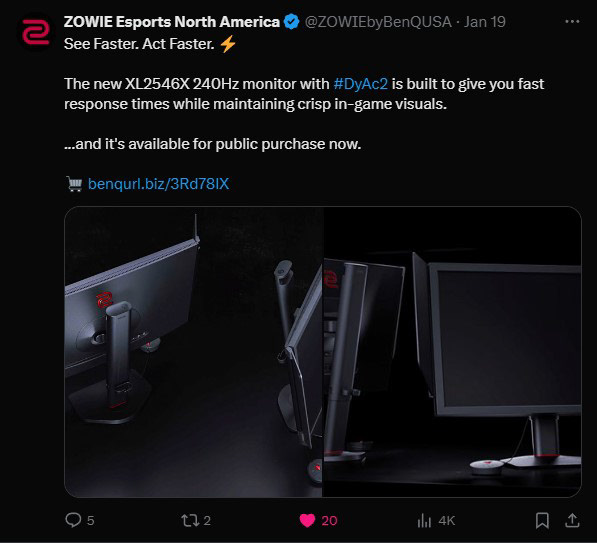Open the share menu arrow icon
This screenshot has width=597, height=543.
[572, 520]
